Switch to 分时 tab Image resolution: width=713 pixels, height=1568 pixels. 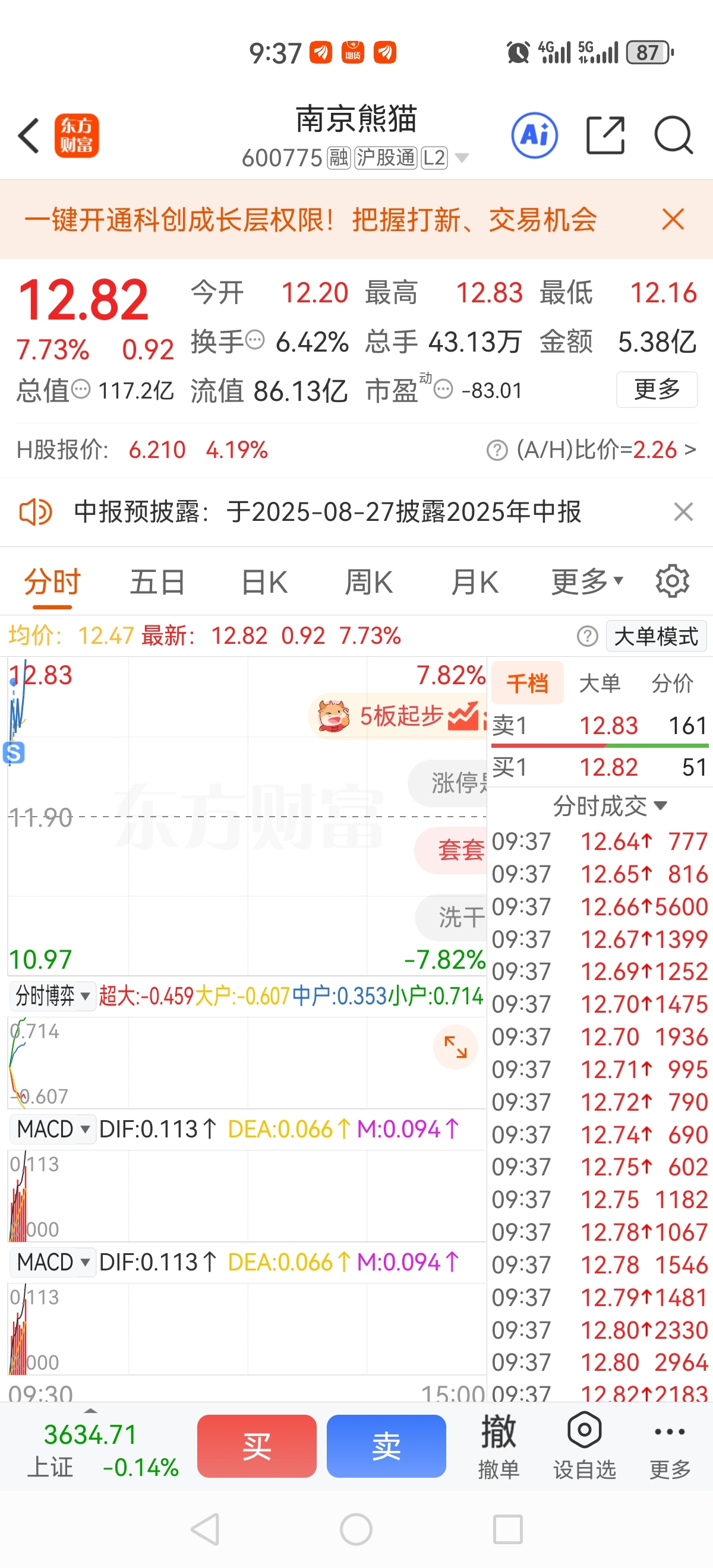point(52,581)
